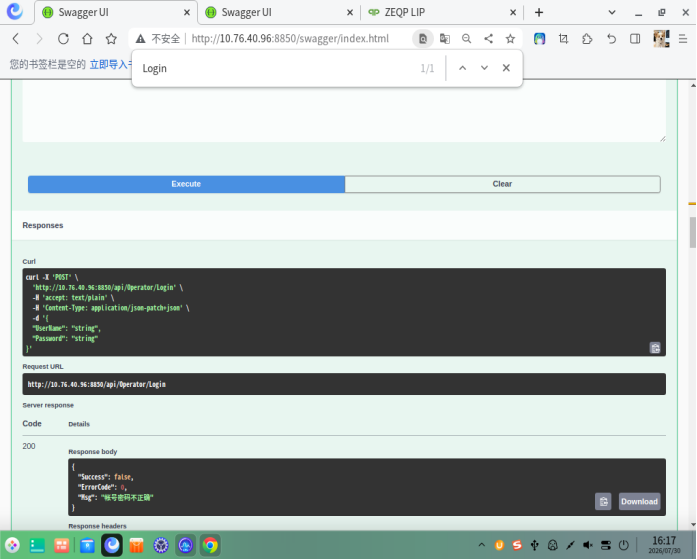Select the Request URL text
Viewport: 697px width, 560px height.
[x=96, y=384]
